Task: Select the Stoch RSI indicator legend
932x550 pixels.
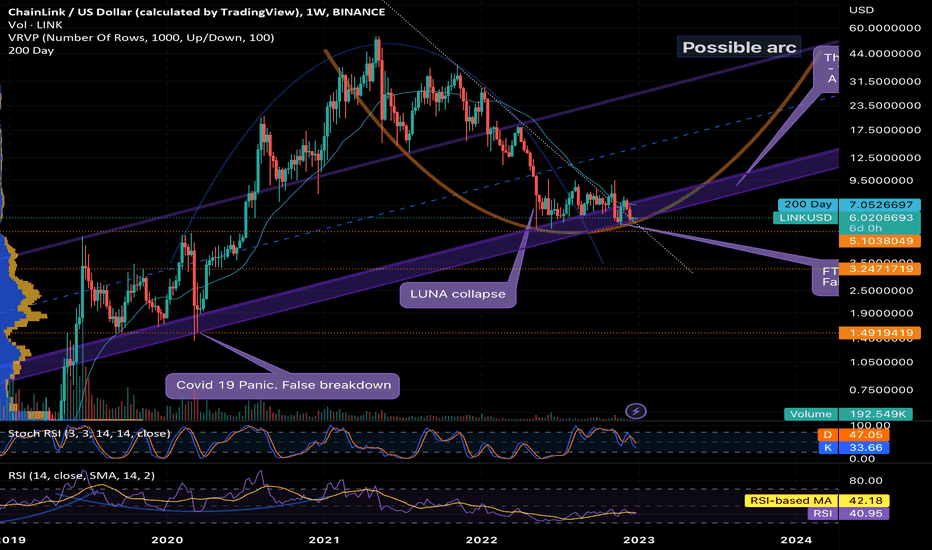Action: click(x=89, y=433)
